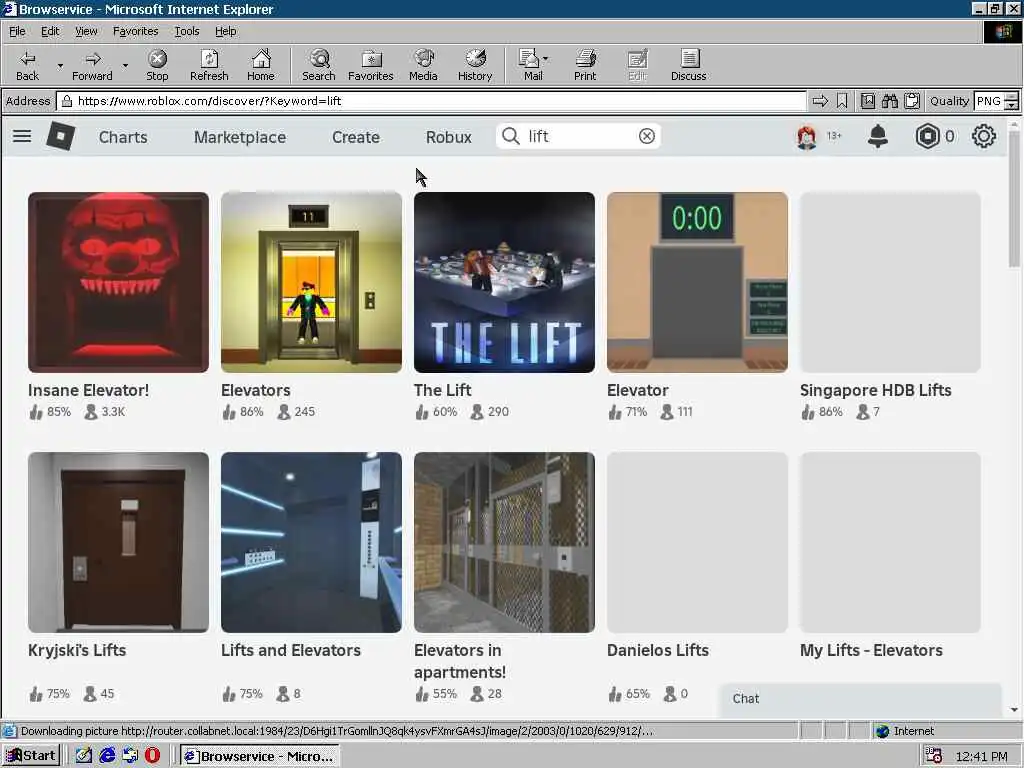Open the Search toolbar button

[x=319, y=65]
